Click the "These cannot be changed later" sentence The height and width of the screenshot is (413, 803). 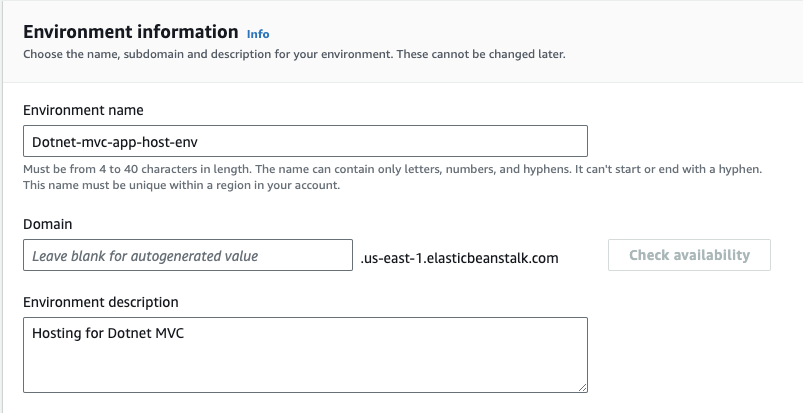click(x=480, y=54)
